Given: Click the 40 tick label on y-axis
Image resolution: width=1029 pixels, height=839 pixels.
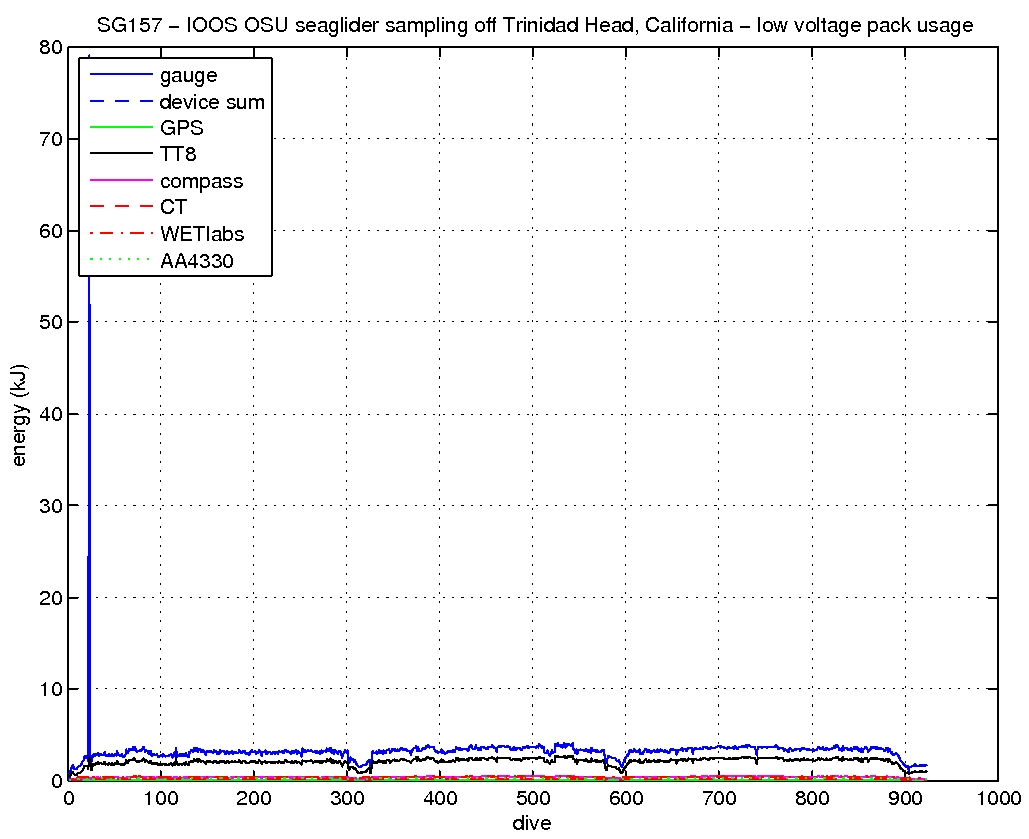Looking at the screenshot, I should point(50,414).
